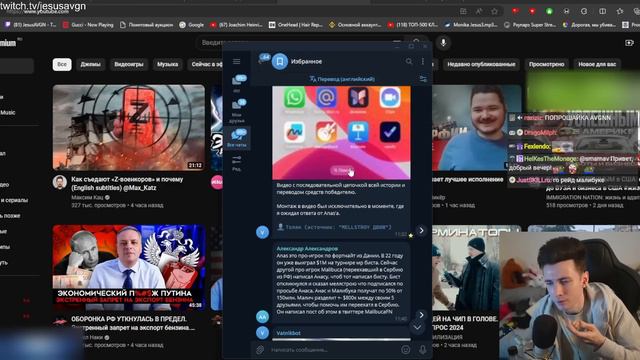Forward the MELLSTROY source message using its arrow
Viewport: 640px width, 360px height.
coord(421,231)
